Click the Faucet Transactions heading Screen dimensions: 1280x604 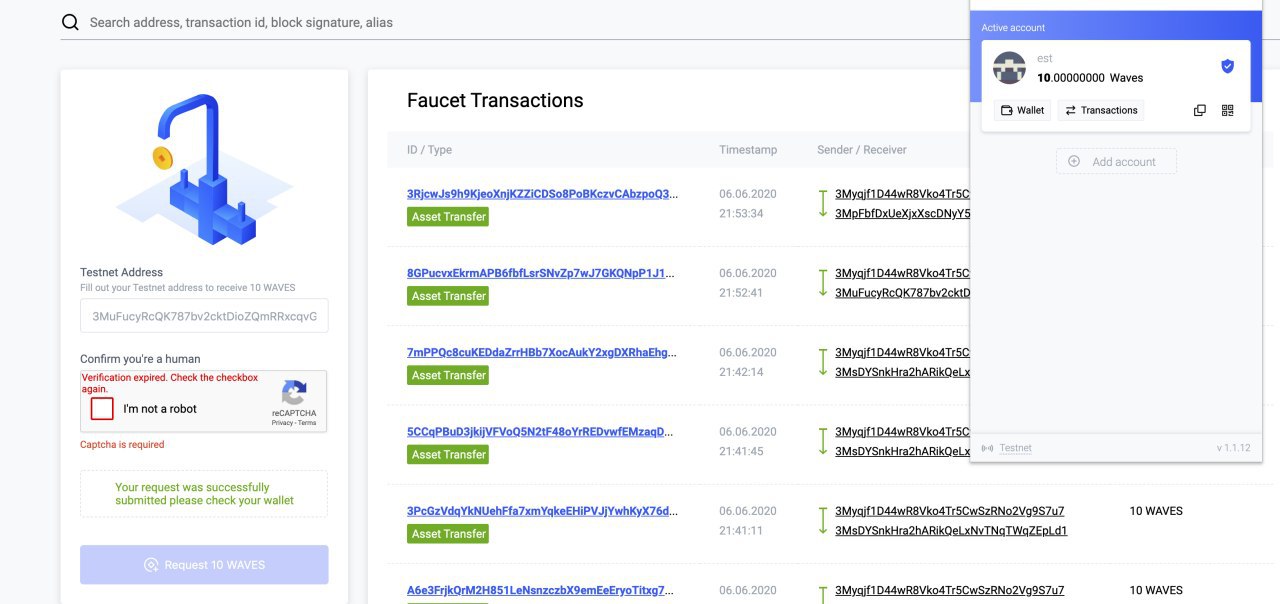(x=495, y=100)
